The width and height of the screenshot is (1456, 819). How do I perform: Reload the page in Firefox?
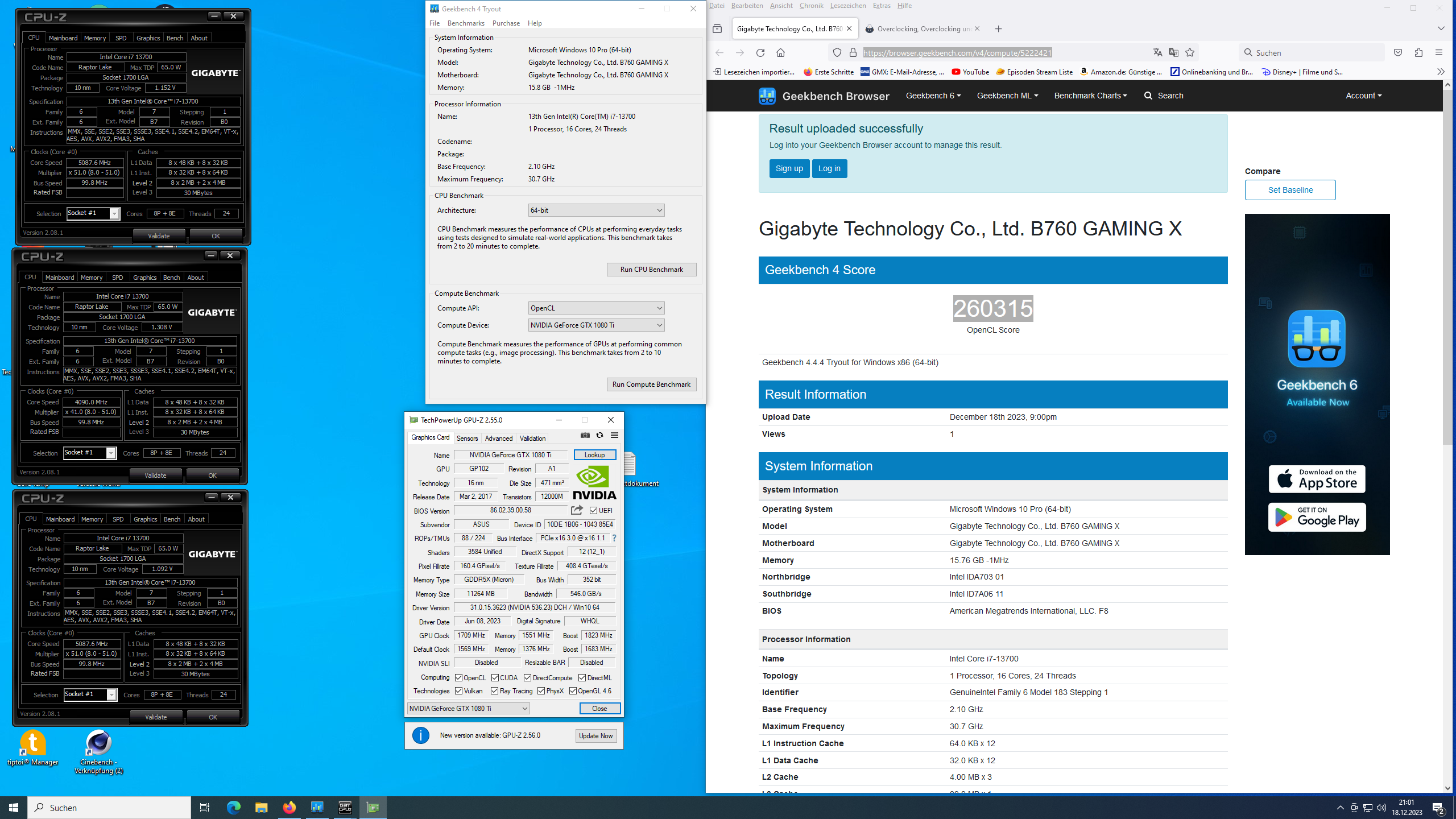(760, 52)
